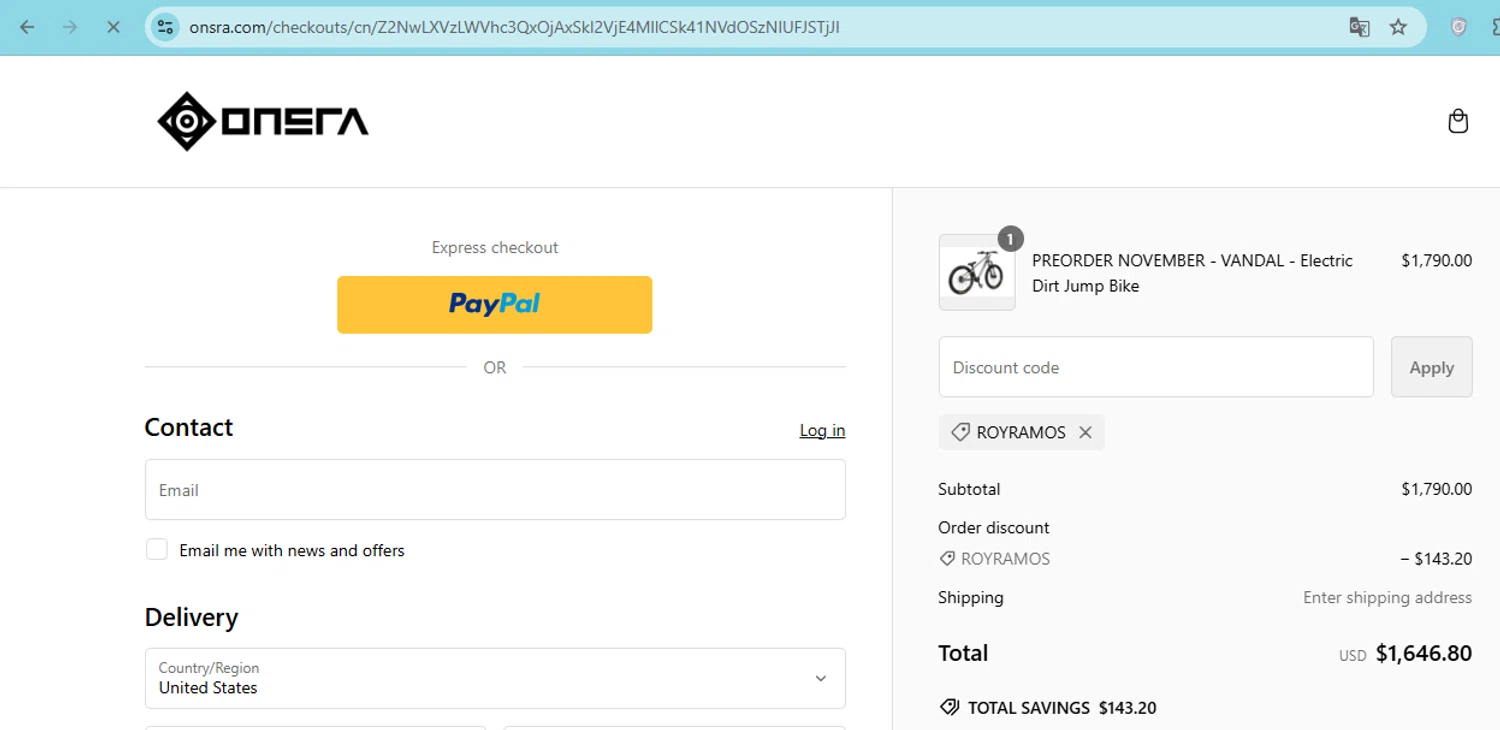The image size is (1500, 730).
Task: Click the ROYRAMOS discount tag chip
Action: (1021, 432)
